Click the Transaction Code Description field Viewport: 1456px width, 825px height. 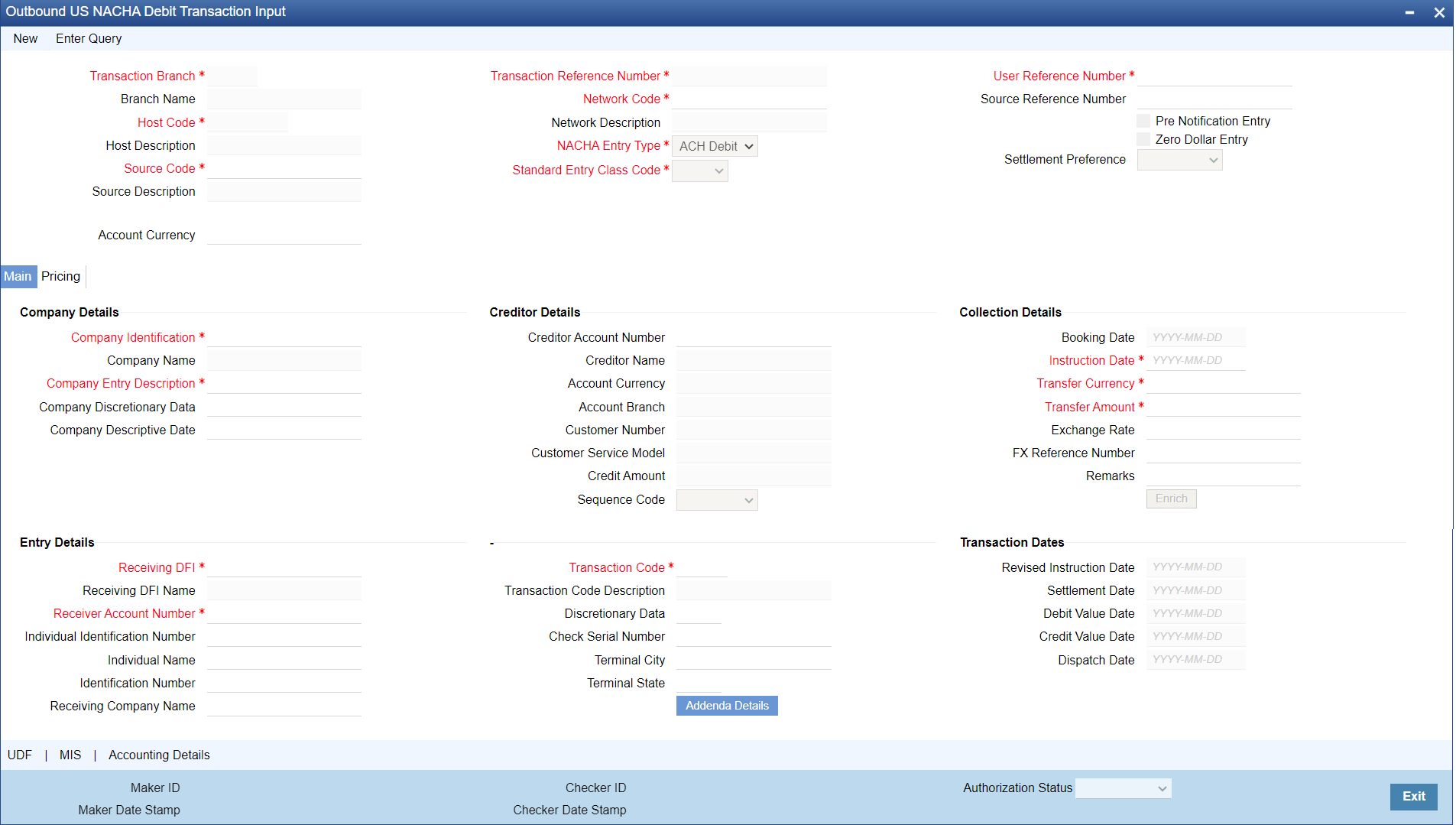pyautogui.click(x=754, y=591)
